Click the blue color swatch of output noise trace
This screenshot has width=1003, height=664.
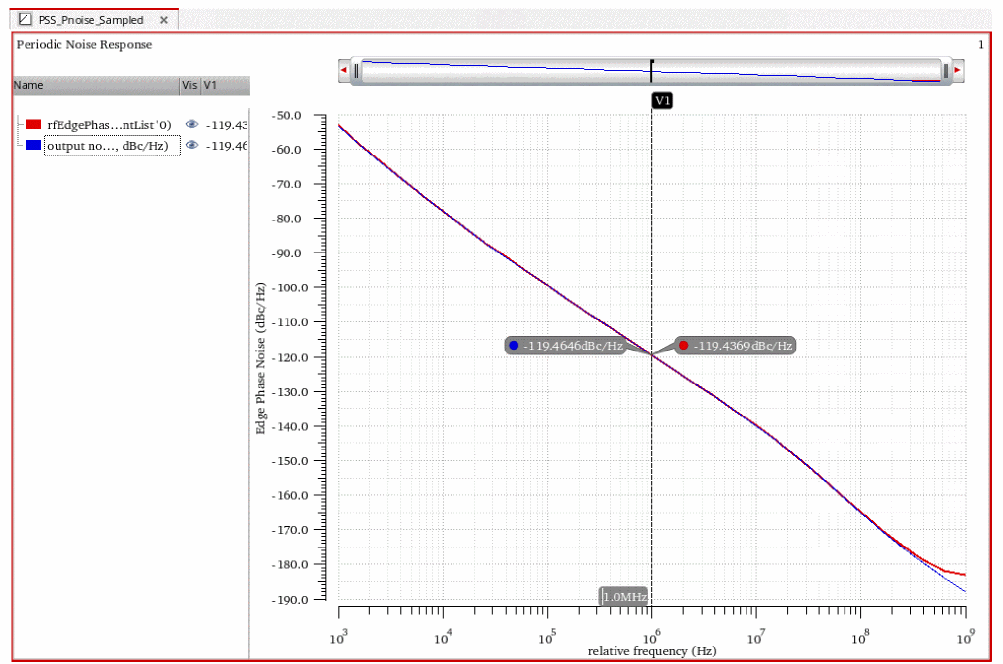pos(33,146)
